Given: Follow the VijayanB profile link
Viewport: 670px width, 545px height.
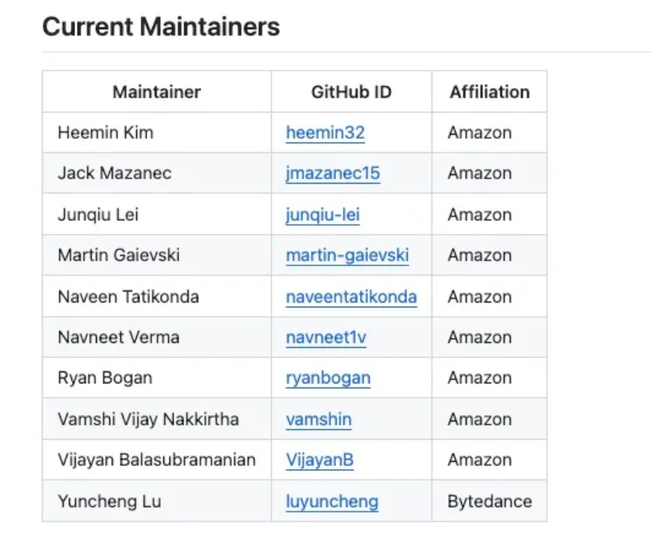Looking at the screenshot, I should 319,460.
